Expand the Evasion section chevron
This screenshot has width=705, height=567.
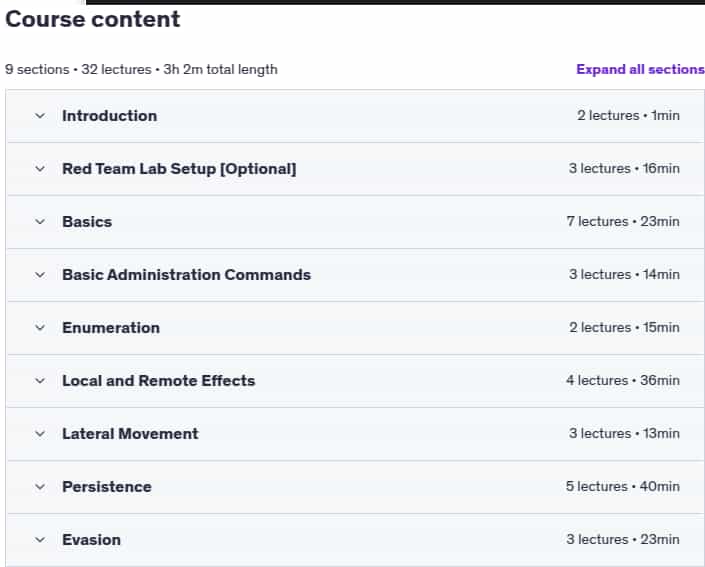(x=40, y=540)
